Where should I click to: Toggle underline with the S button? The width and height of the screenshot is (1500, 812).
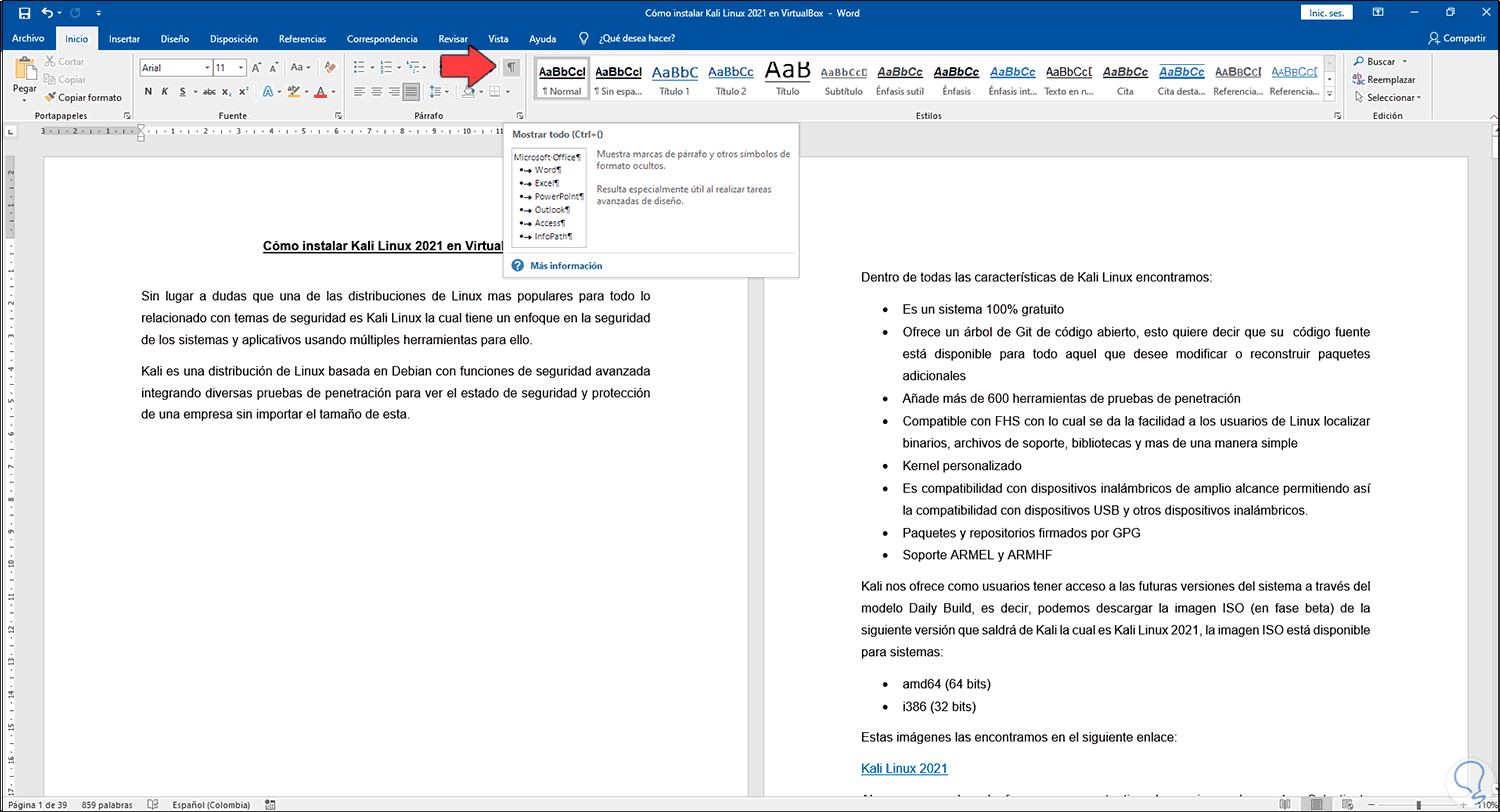coord(182,92)
